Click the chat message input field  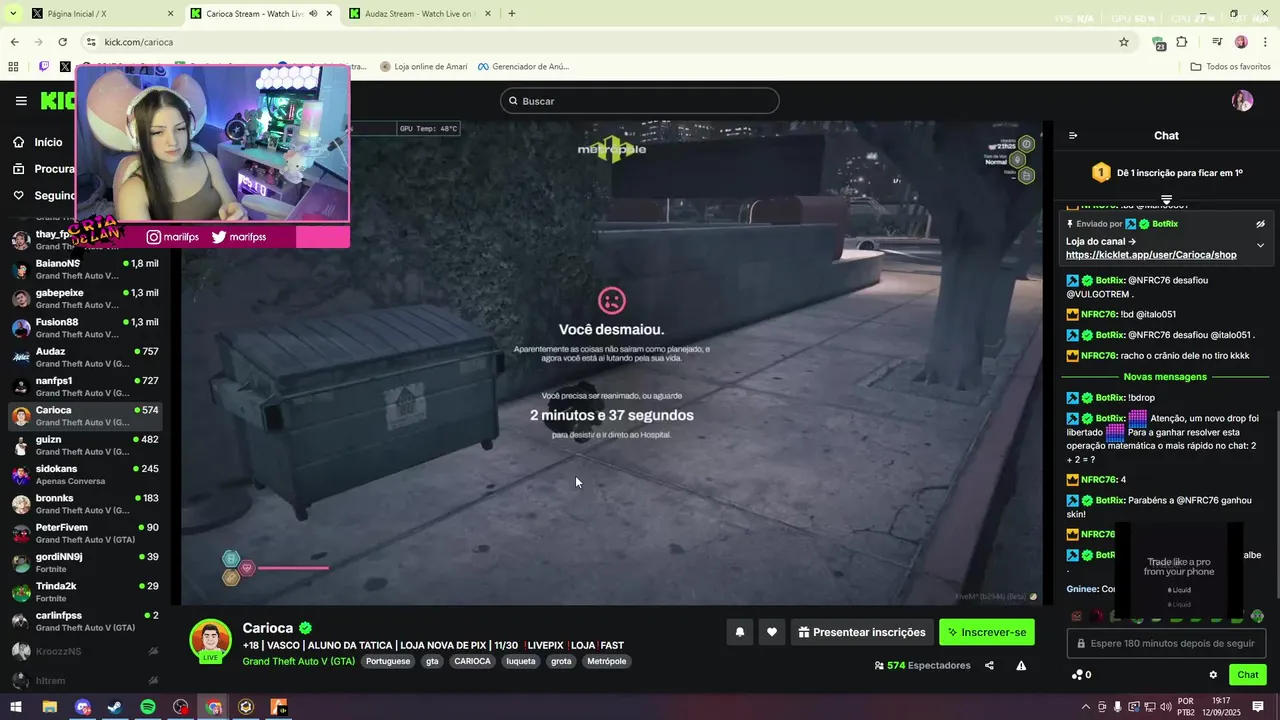point(1167,644)
